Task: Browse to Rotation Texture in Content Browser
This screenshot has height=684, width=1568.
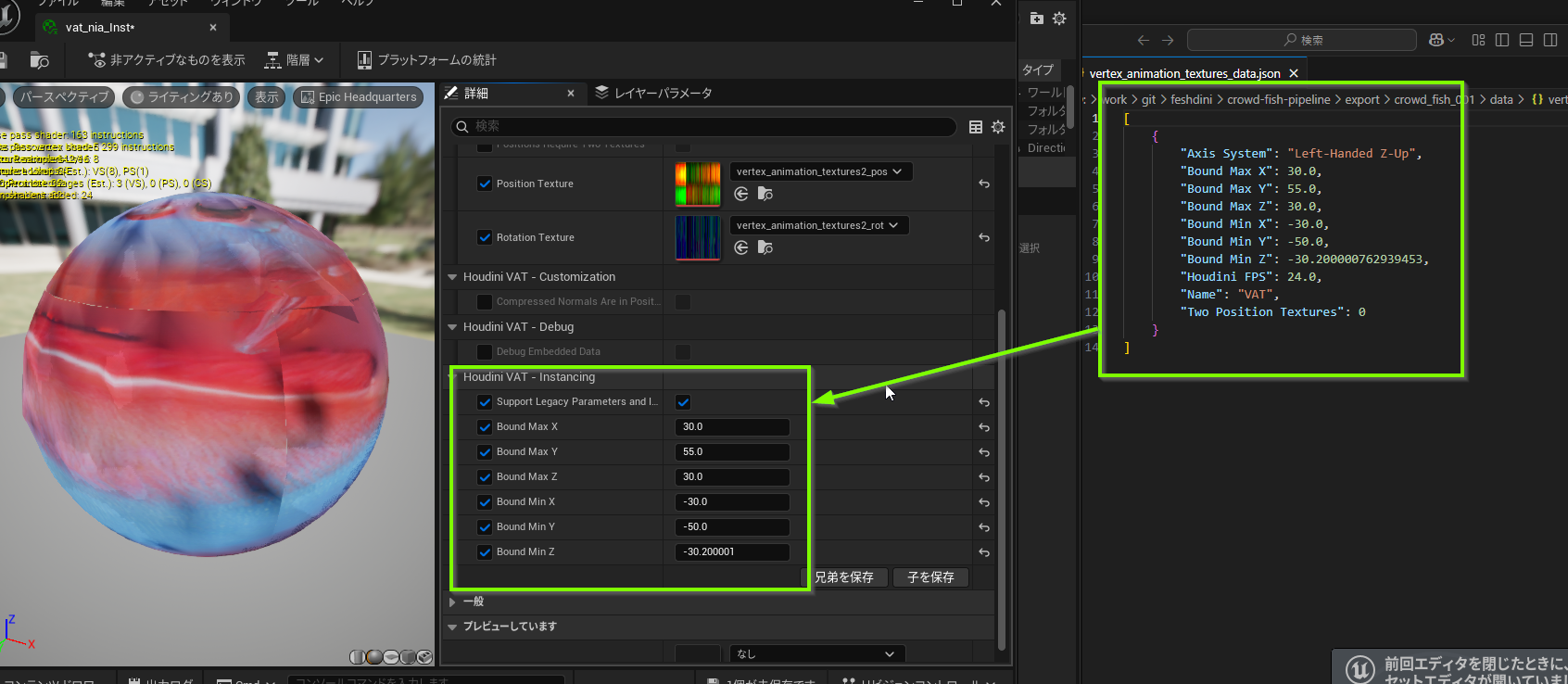Action: point(765,247)
